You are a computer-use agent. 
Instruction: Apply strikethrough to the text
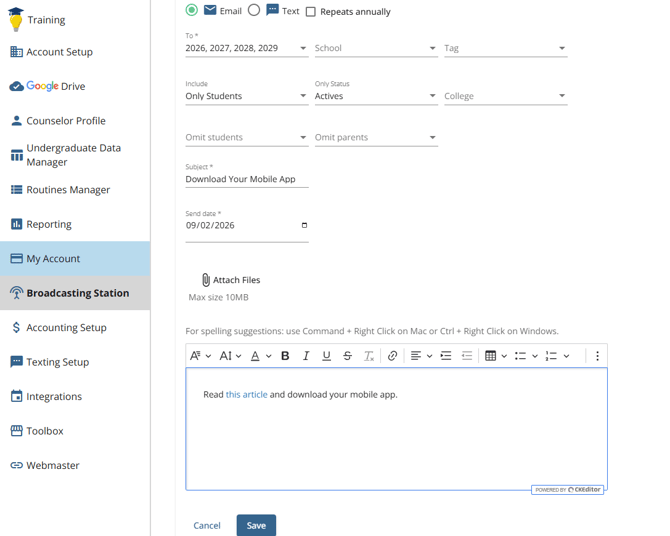[x=347, y=356]
